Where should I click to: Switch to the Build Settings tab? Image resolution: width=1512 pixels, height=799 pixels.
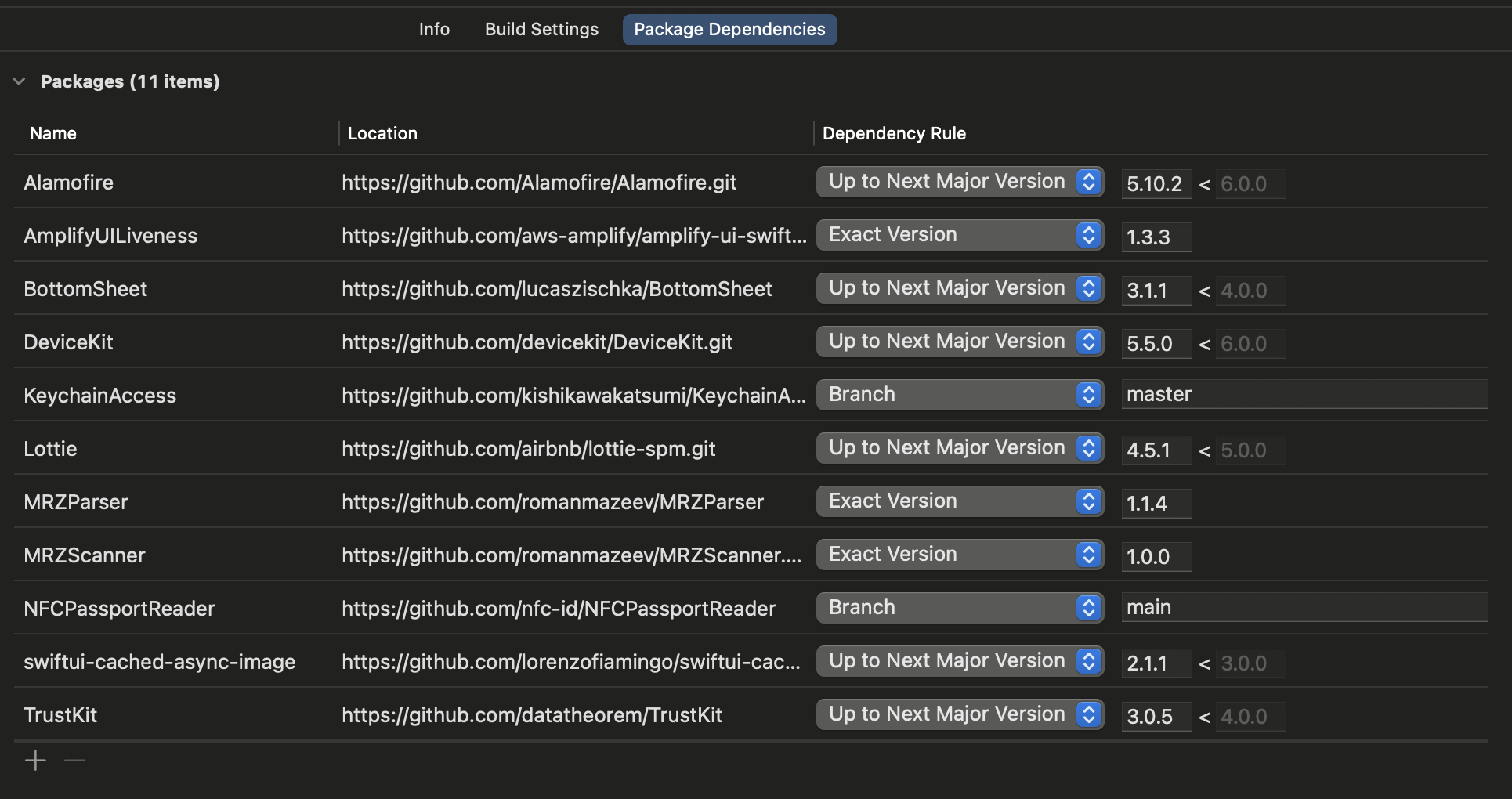point(541,30)
